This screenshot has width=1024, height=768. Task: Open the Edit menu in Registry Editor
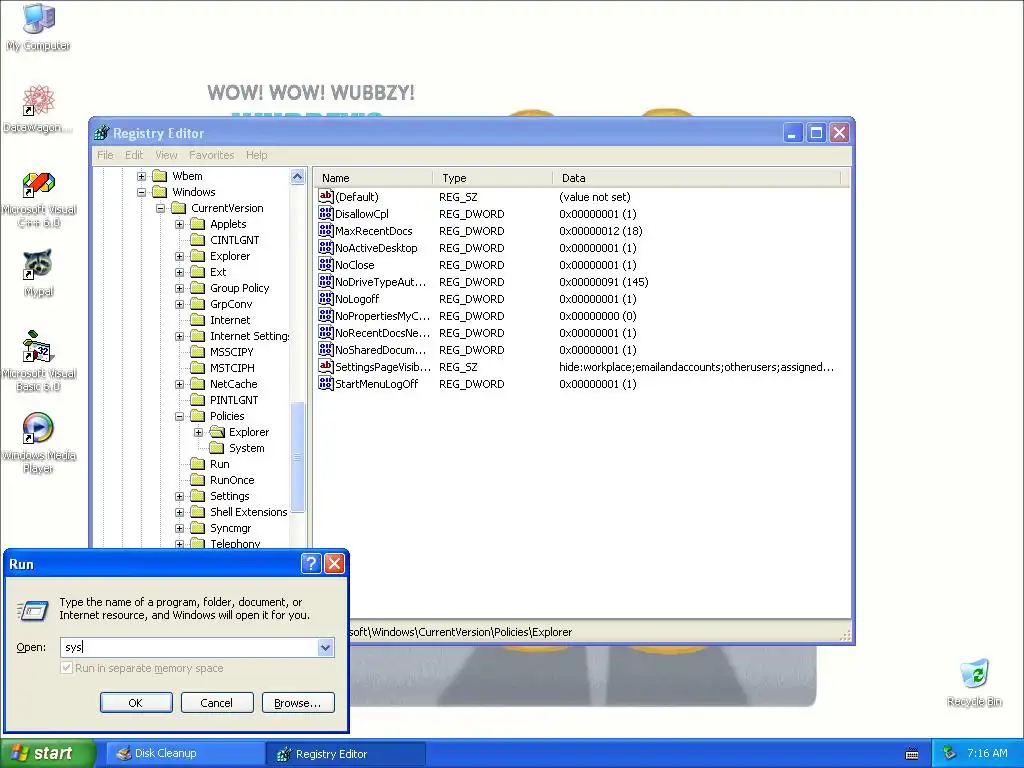click(134, 155)
